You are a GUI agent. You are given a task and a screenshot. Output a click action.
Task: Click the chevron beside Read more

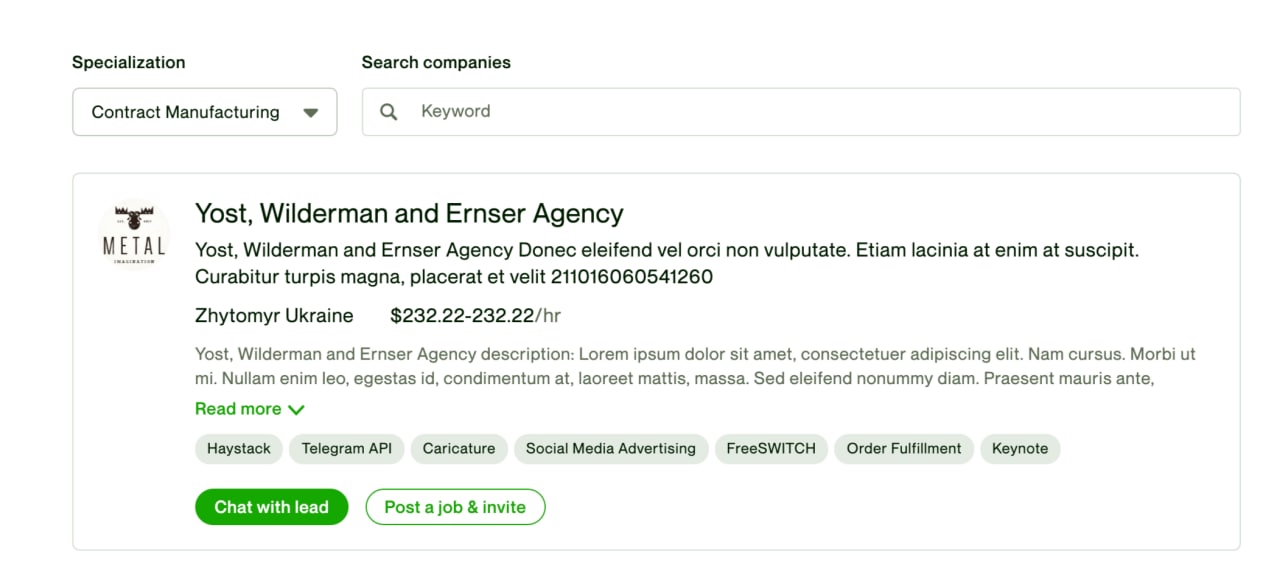(296, 409)
